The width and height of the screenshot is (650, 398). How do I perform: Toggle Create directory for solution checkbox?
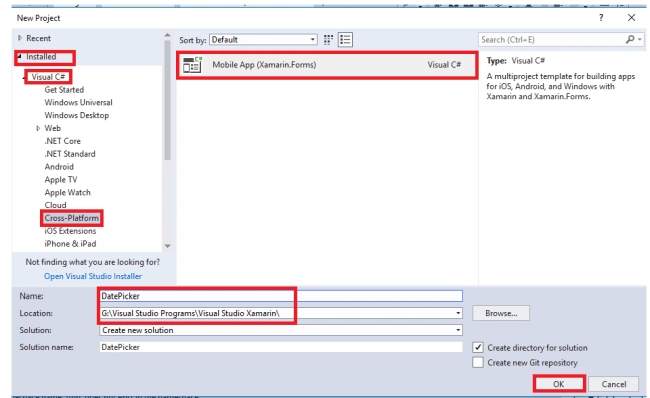point(478,347)
